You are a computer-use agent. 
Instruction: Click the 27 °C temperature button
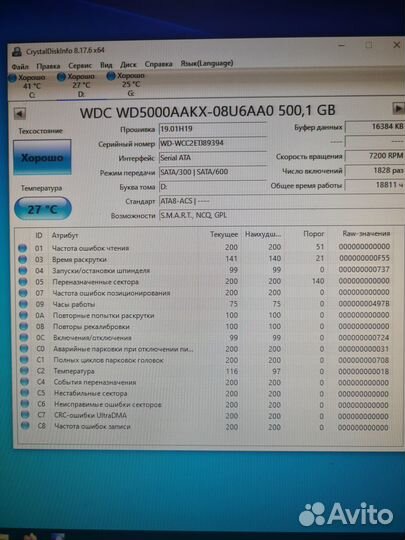point(43,209)
